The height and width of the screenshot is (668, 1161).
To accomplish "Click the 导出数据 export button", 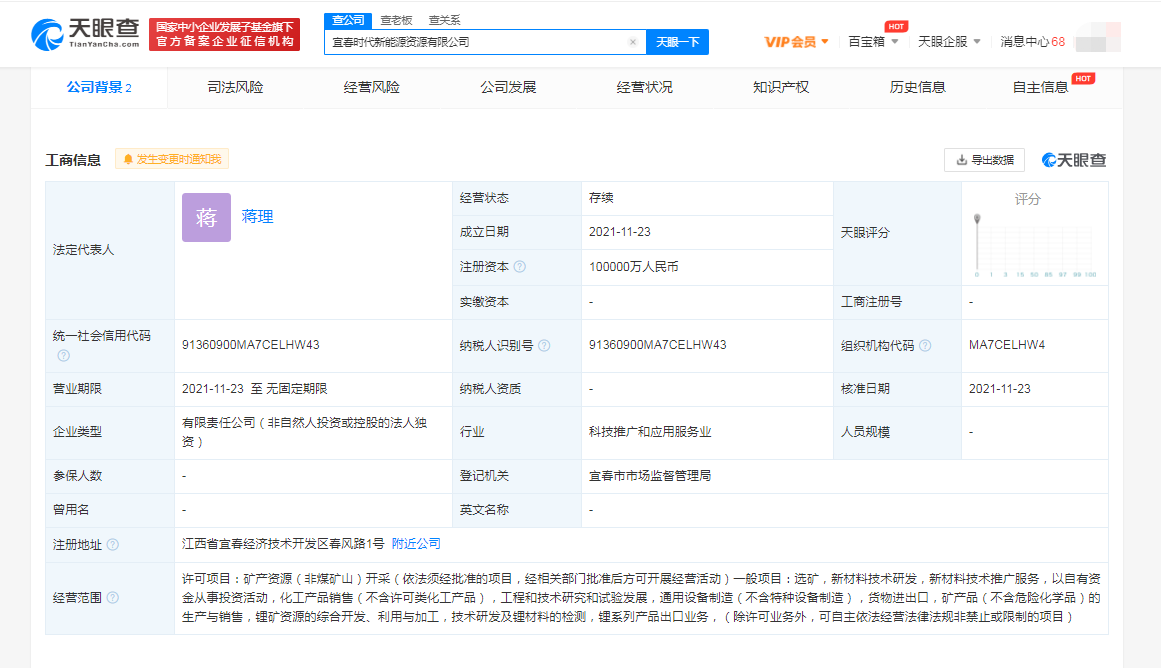I will point(984,160).
